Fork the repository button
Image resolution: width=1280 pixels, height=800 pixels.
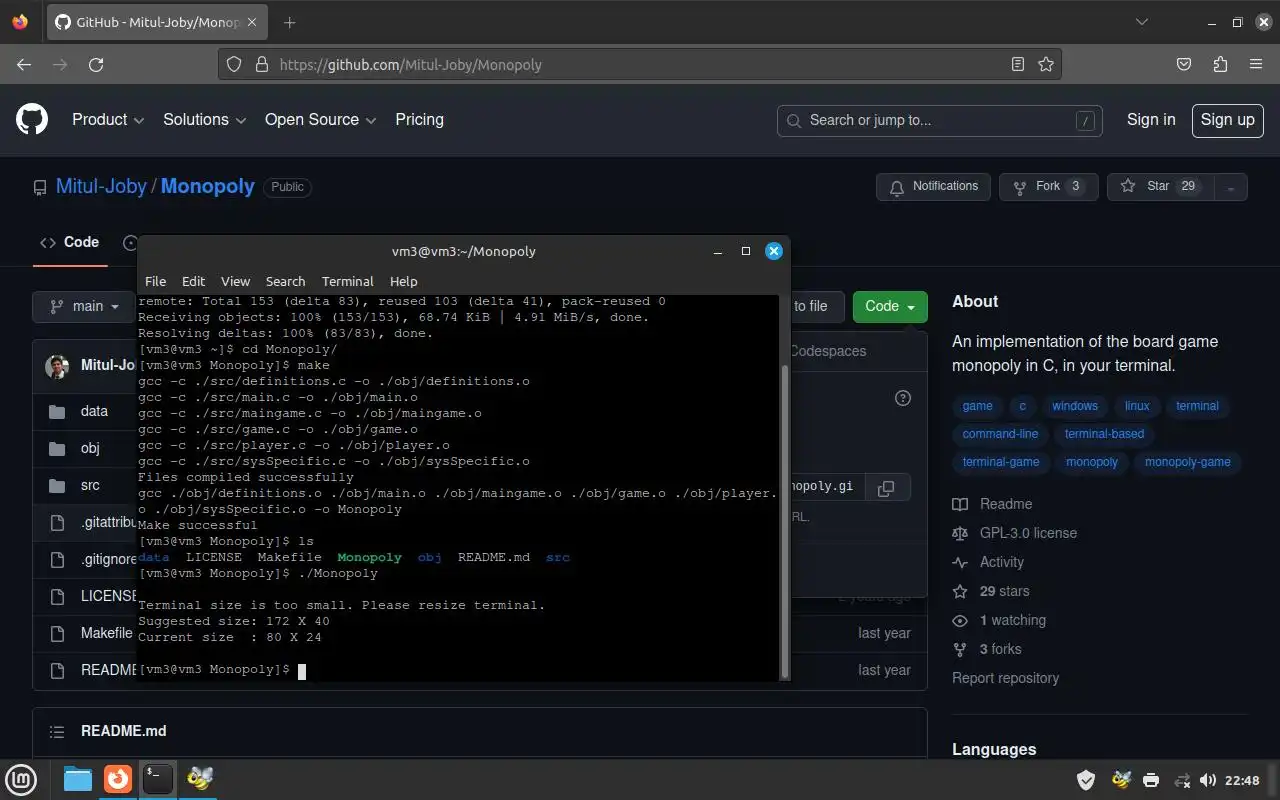click(x=1048, y=187)
